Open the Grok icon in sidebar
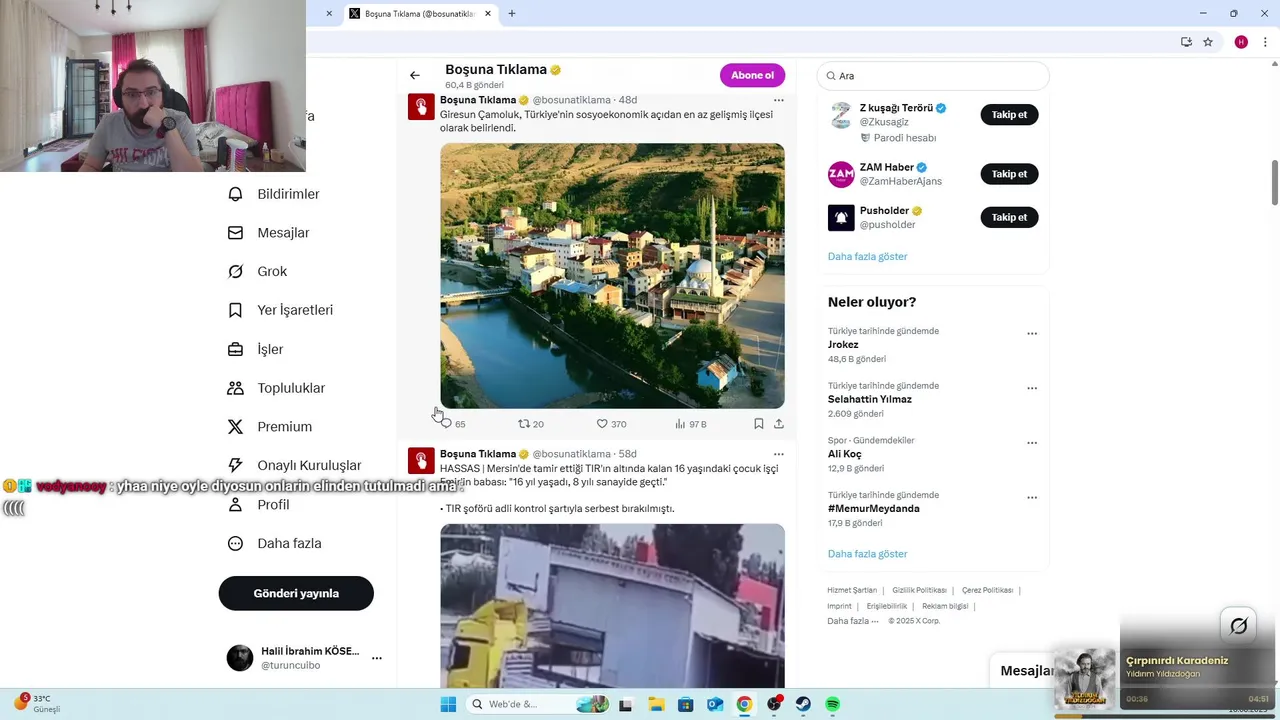Image resolution: width=1280 pixels, height=720 pixels. pos(235,271)
